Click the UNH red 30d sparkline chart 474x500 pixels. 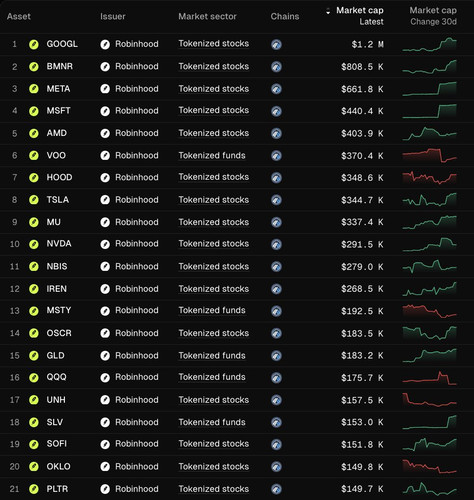[429, 400]
